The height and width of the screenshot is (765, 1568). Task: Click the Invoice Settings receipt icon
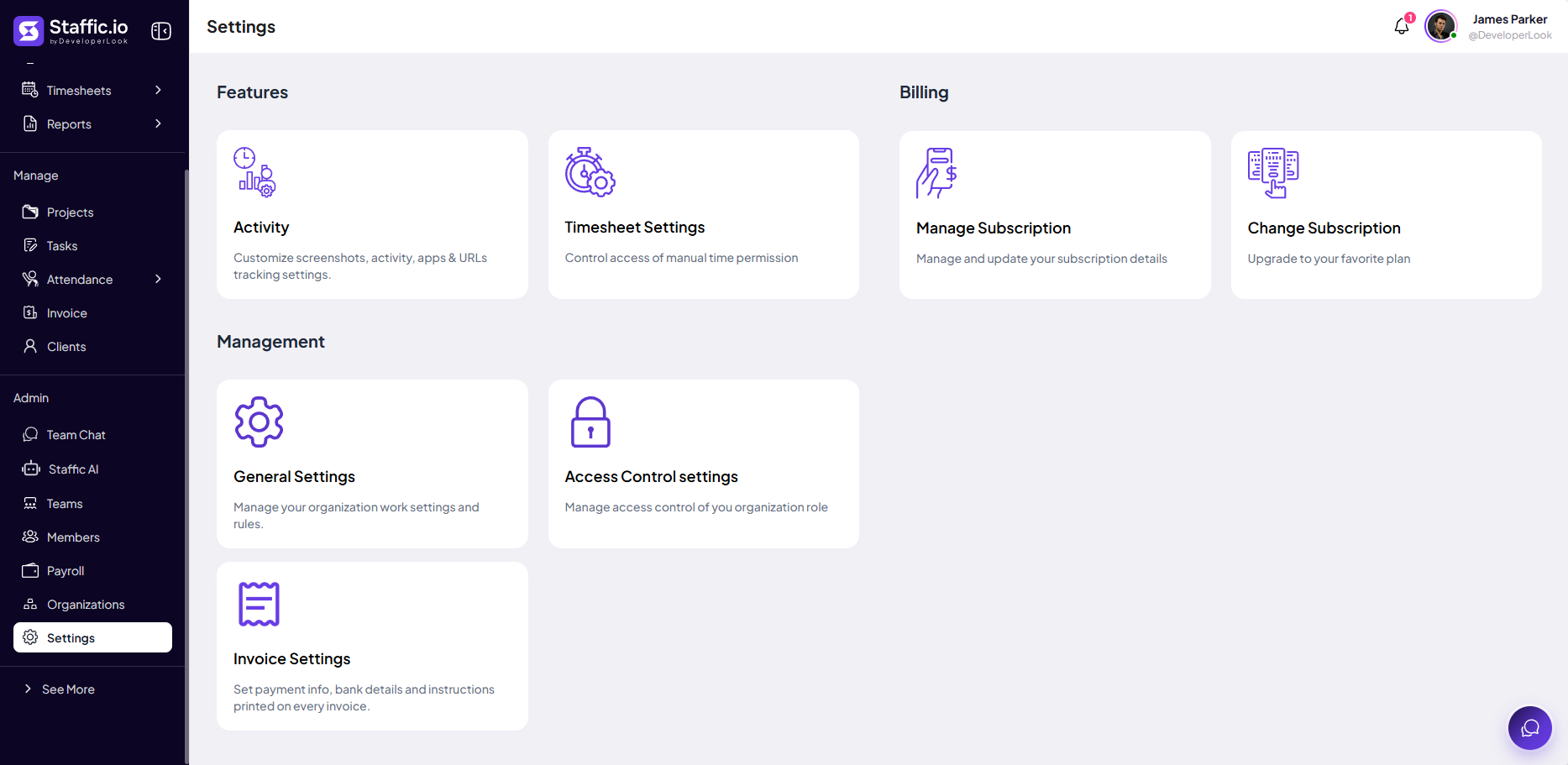pos(259,604)
